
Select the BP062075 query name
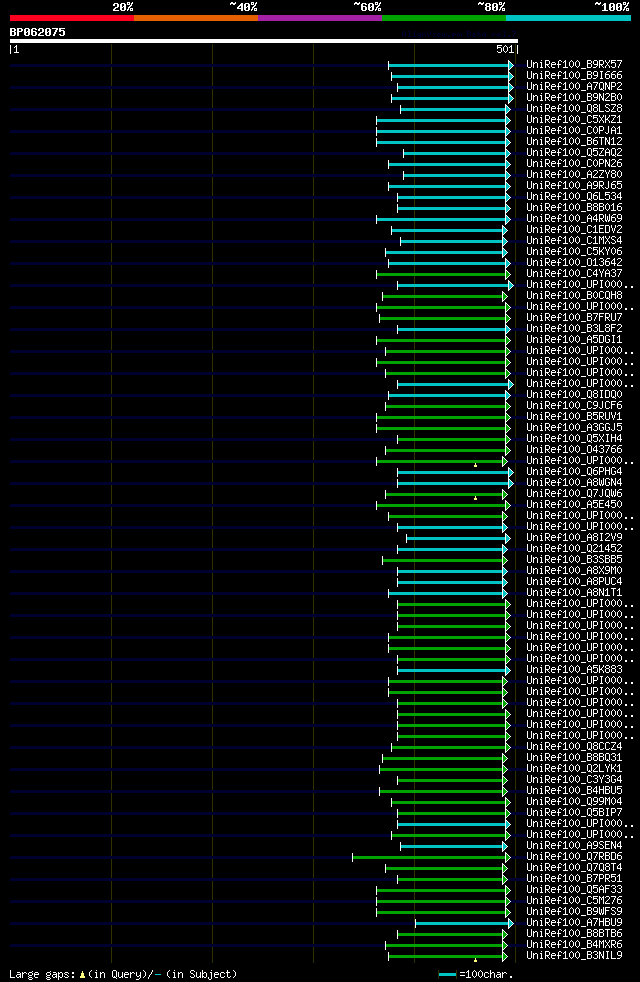pos(38,32)
